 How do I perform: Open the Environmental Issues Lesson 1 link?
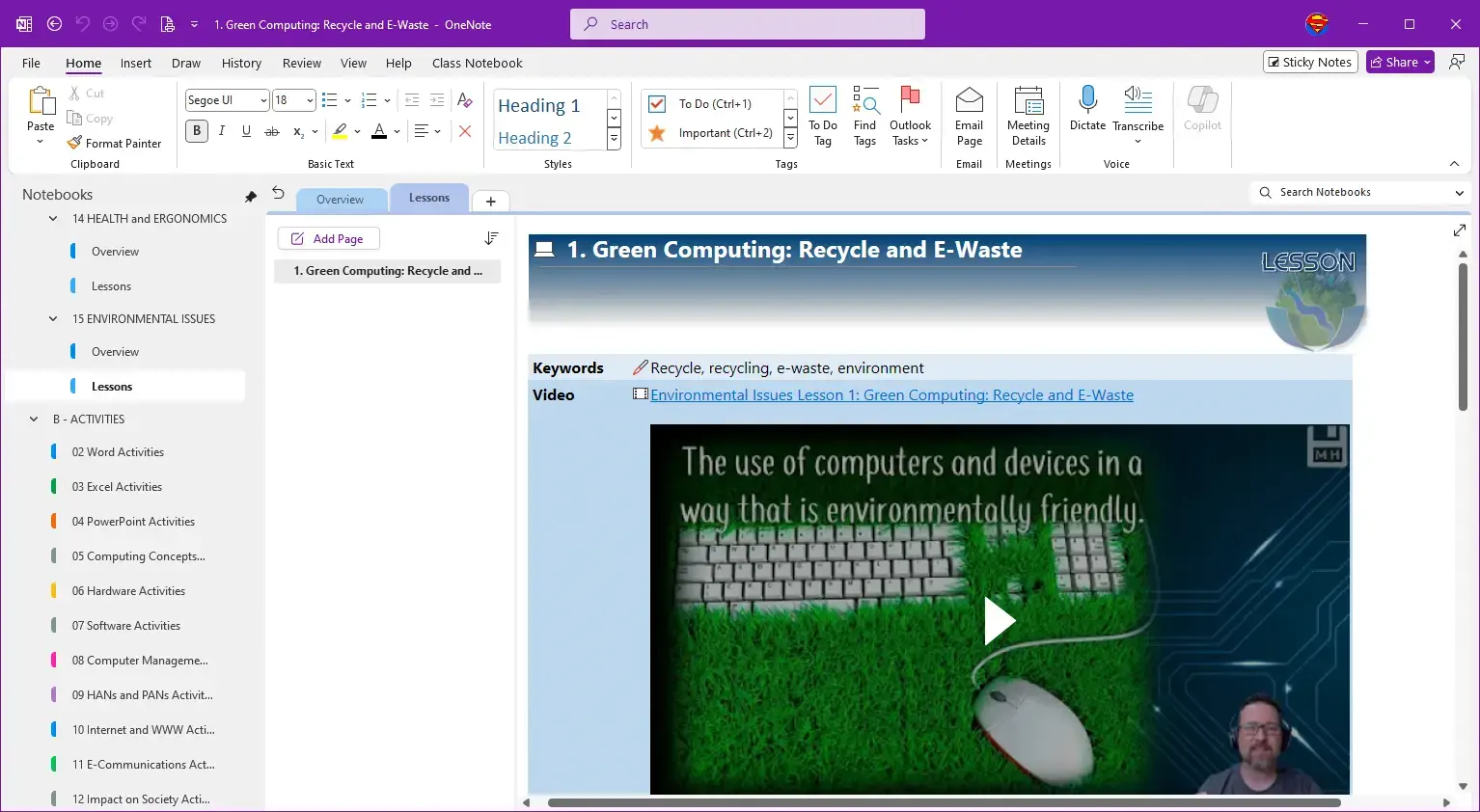pos(891,395)
